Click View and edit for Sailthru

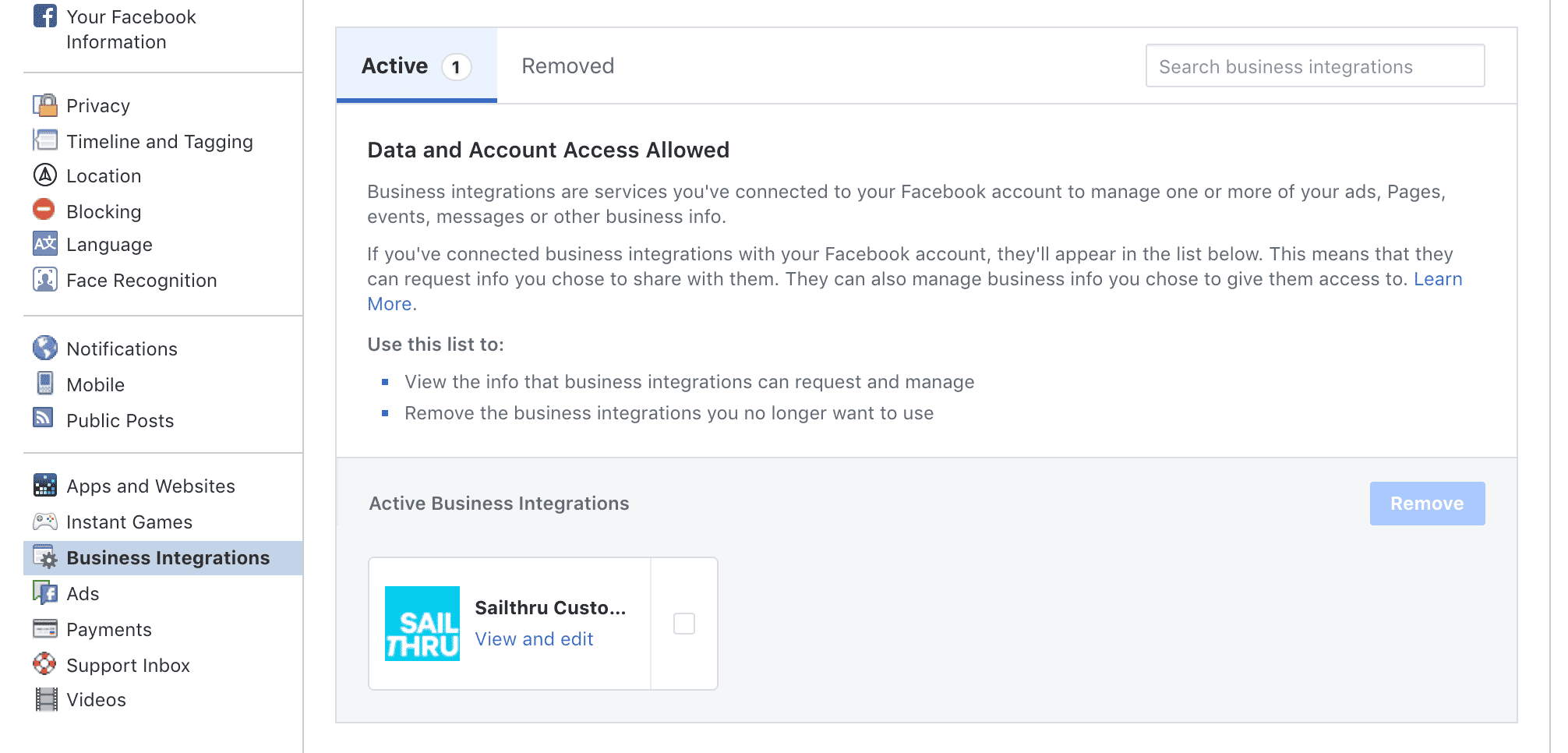tap(534, 639)
